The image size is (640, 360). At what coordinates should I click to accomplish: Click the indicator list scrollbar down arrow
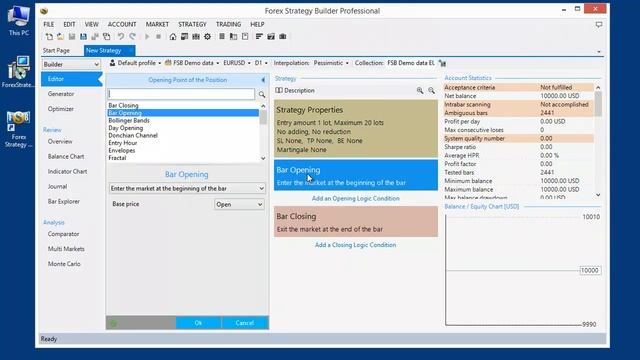pyautogui.click(x=263, y=158)
